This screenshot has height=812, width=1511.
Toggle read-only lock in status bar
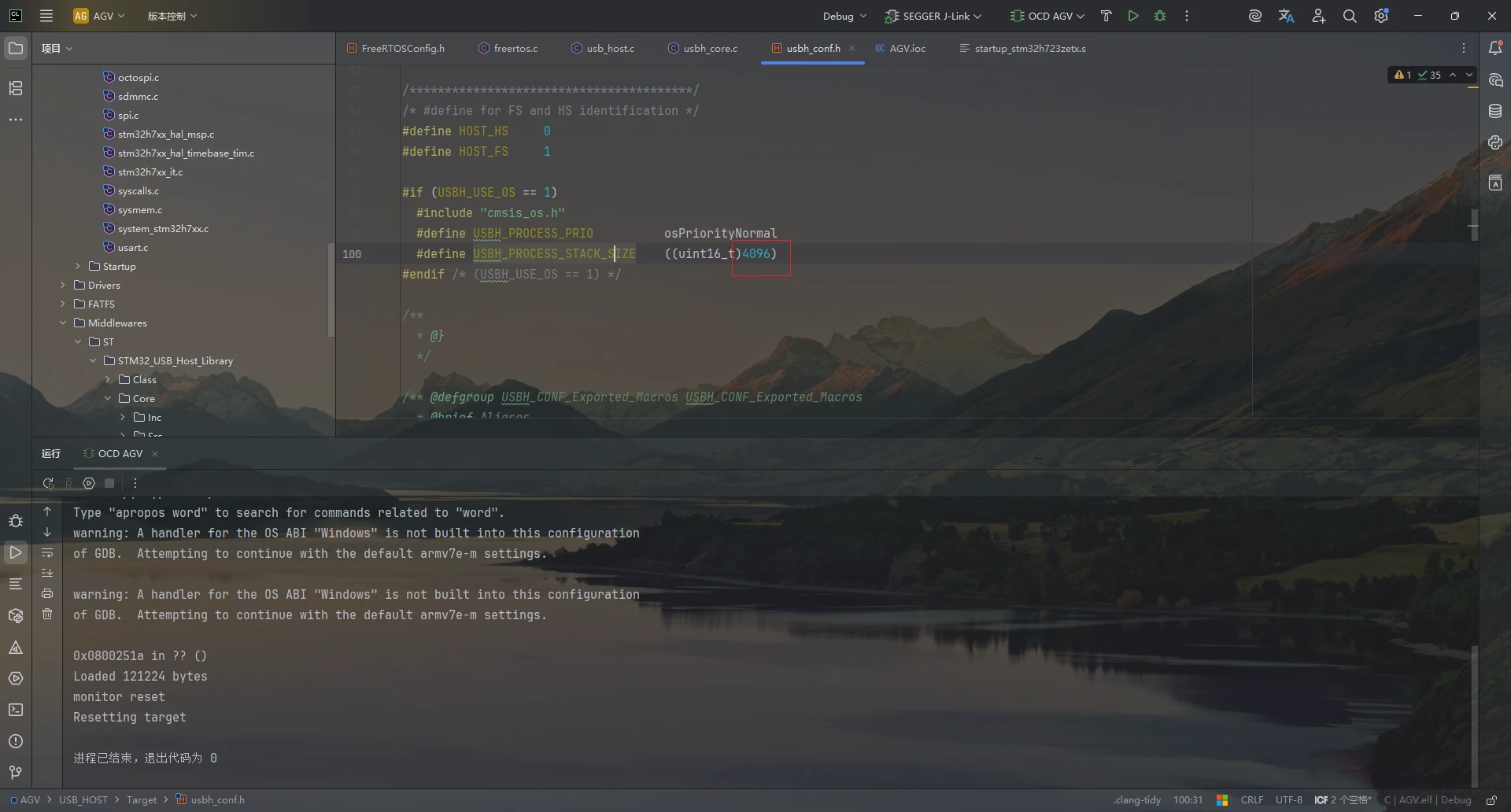1491,800
